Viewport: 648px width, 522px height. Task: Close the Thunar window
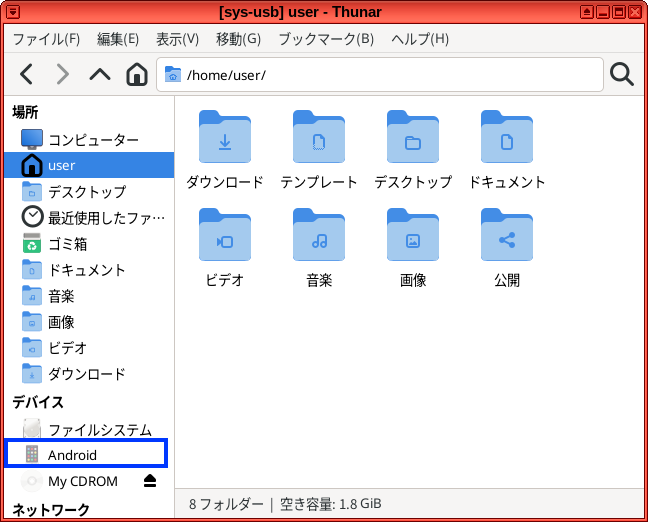click(x=635, y=12)
